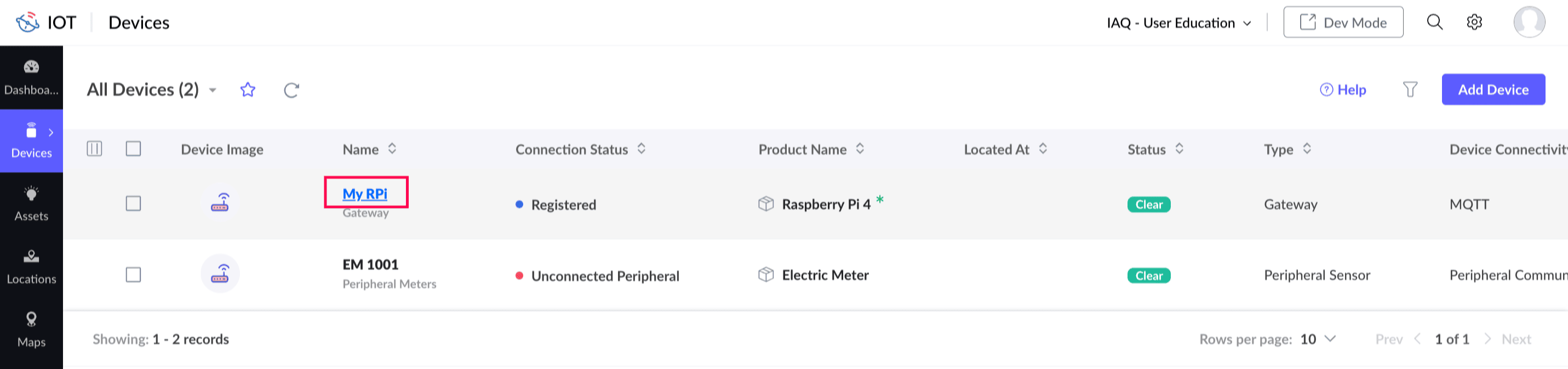Go to Dashboard in sidebar
Viewport: 1568px width, 369px height.
coord(31,77)
